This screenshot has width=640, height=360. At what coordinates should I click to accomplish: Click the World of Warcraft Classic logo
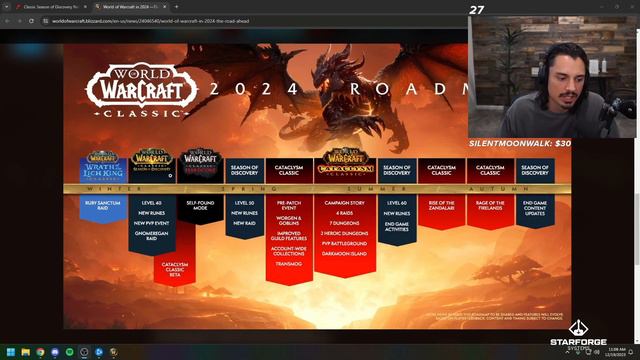point(142,90)
